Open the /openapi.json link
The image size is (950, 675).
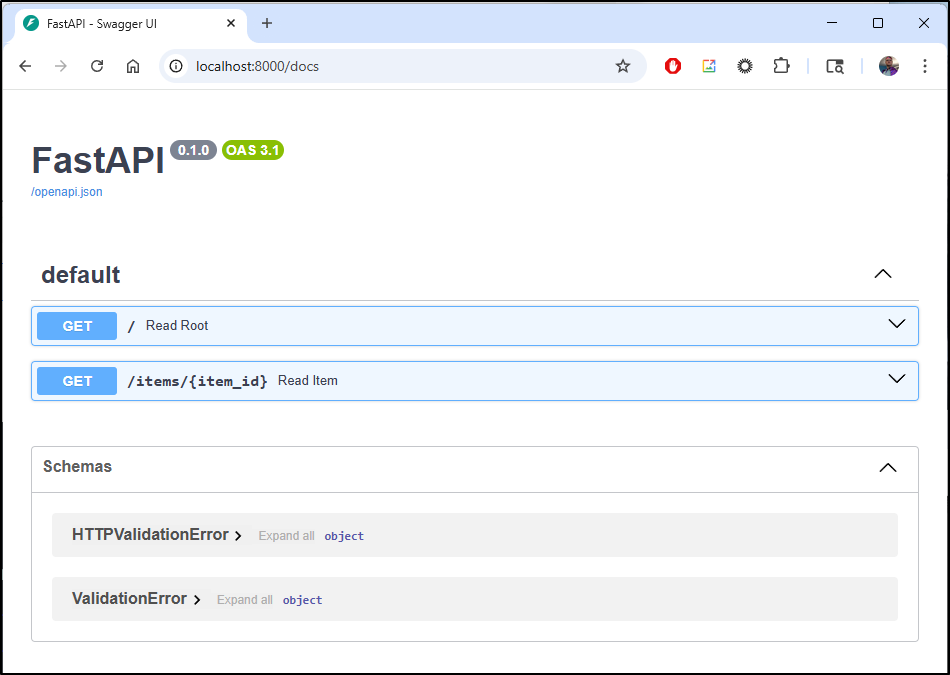coord(66,191)
